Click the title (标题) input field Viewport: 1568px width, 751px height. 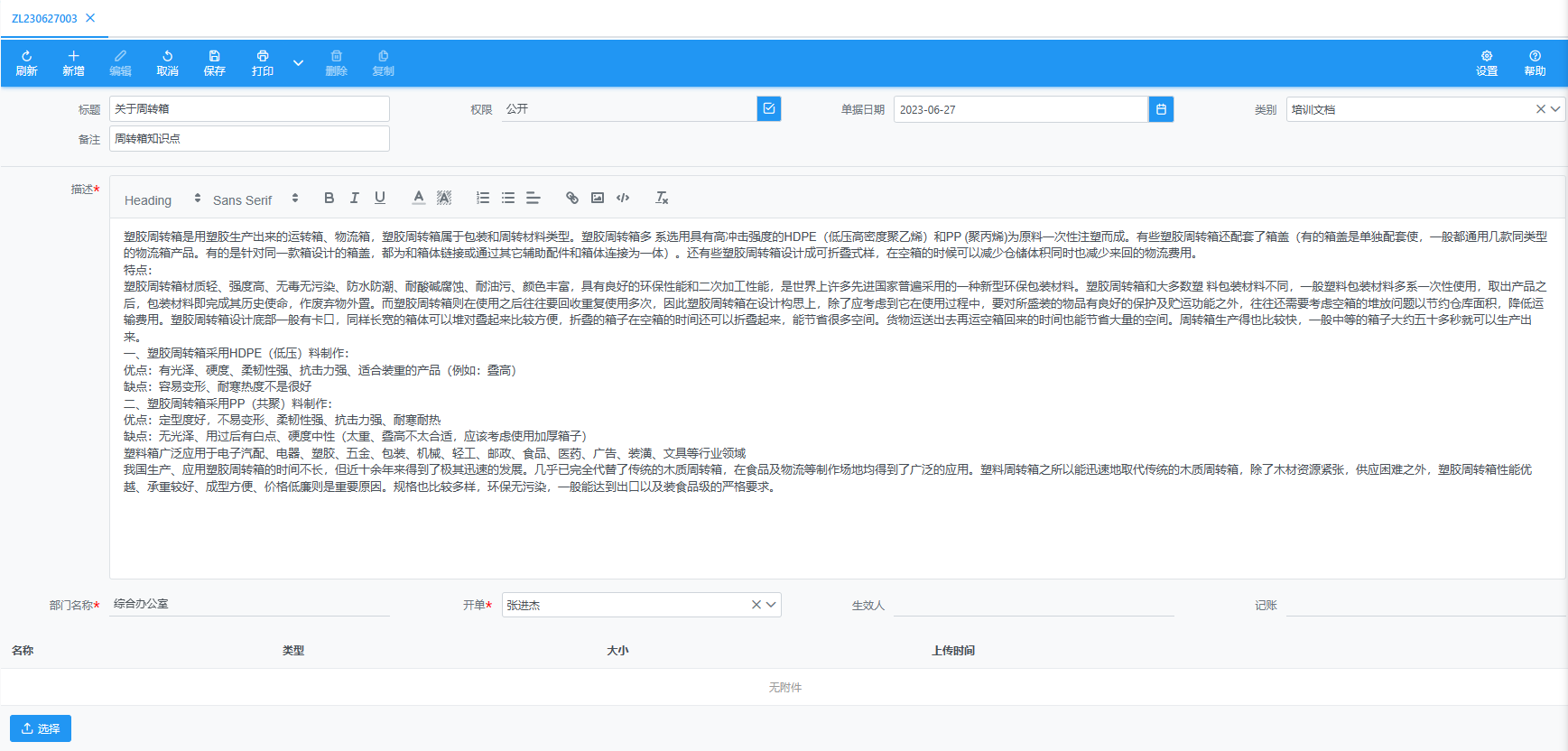click(249, 109)
